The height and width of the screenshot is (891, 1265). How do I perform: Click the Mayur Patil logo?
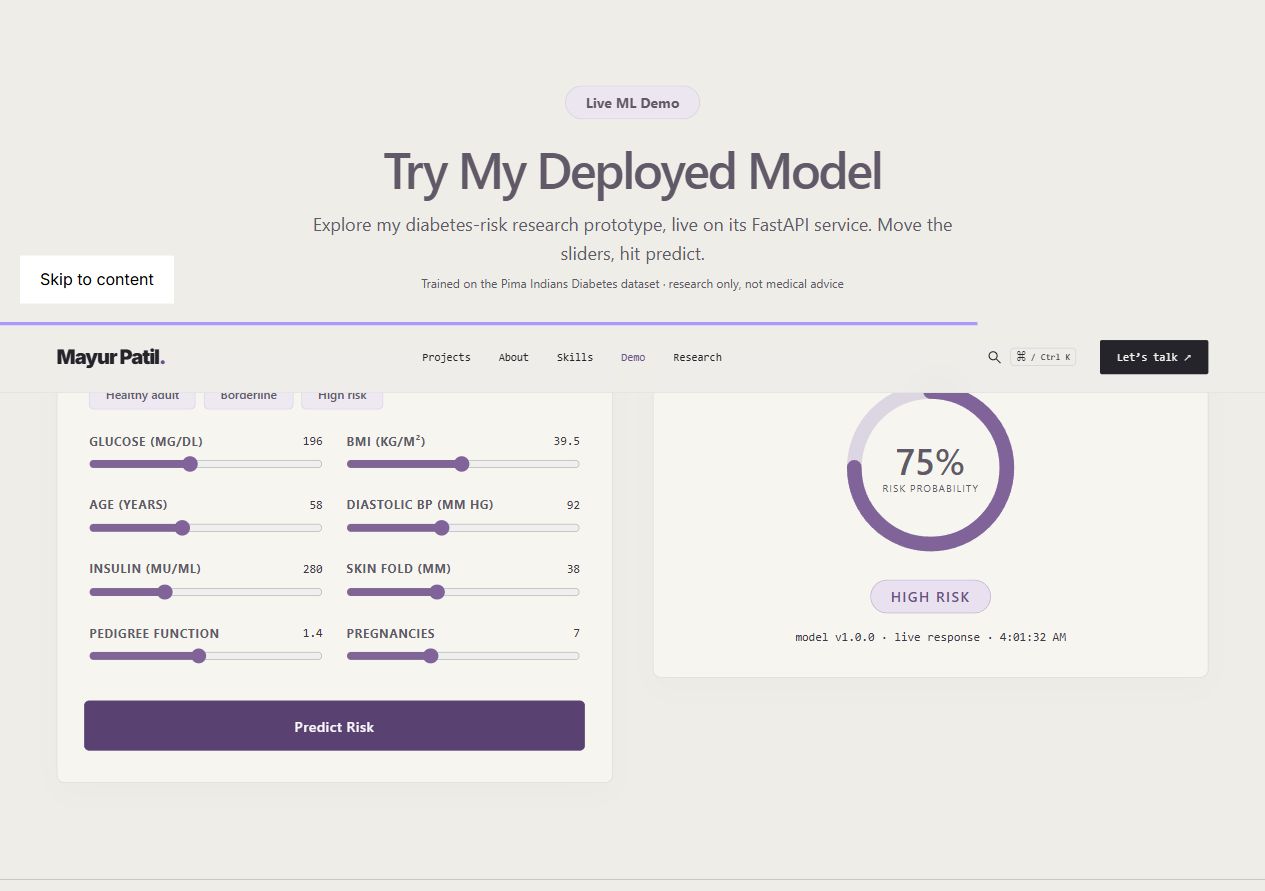coord(111,357)
